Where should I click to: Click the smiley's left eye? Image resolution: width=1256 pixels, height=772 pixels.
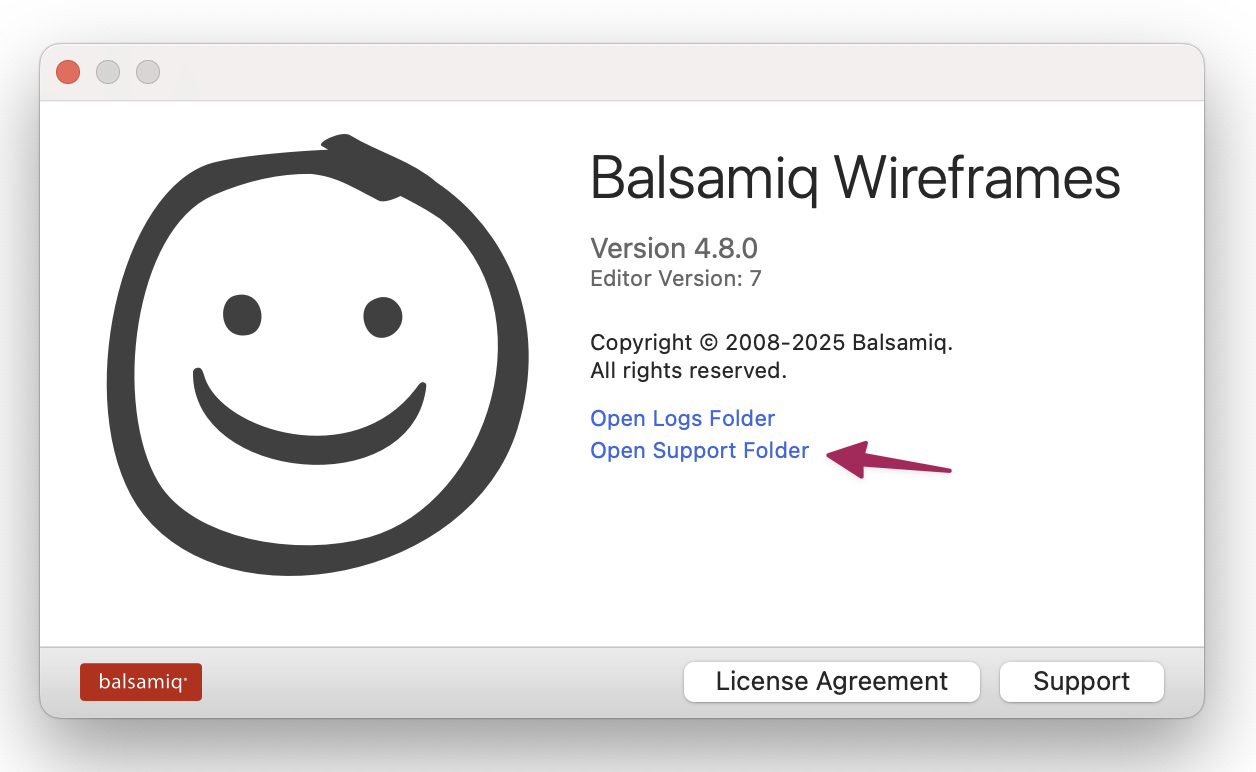pyautogui.click(x=242, y=315)
